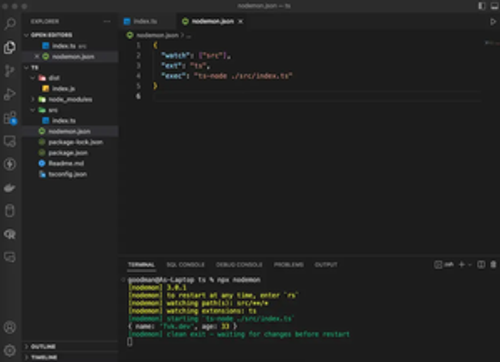This screenshot has width=500, height=362.
Task: Click nodemon.json in the editor breadcrumb
Action: click(x=157, y=35)
